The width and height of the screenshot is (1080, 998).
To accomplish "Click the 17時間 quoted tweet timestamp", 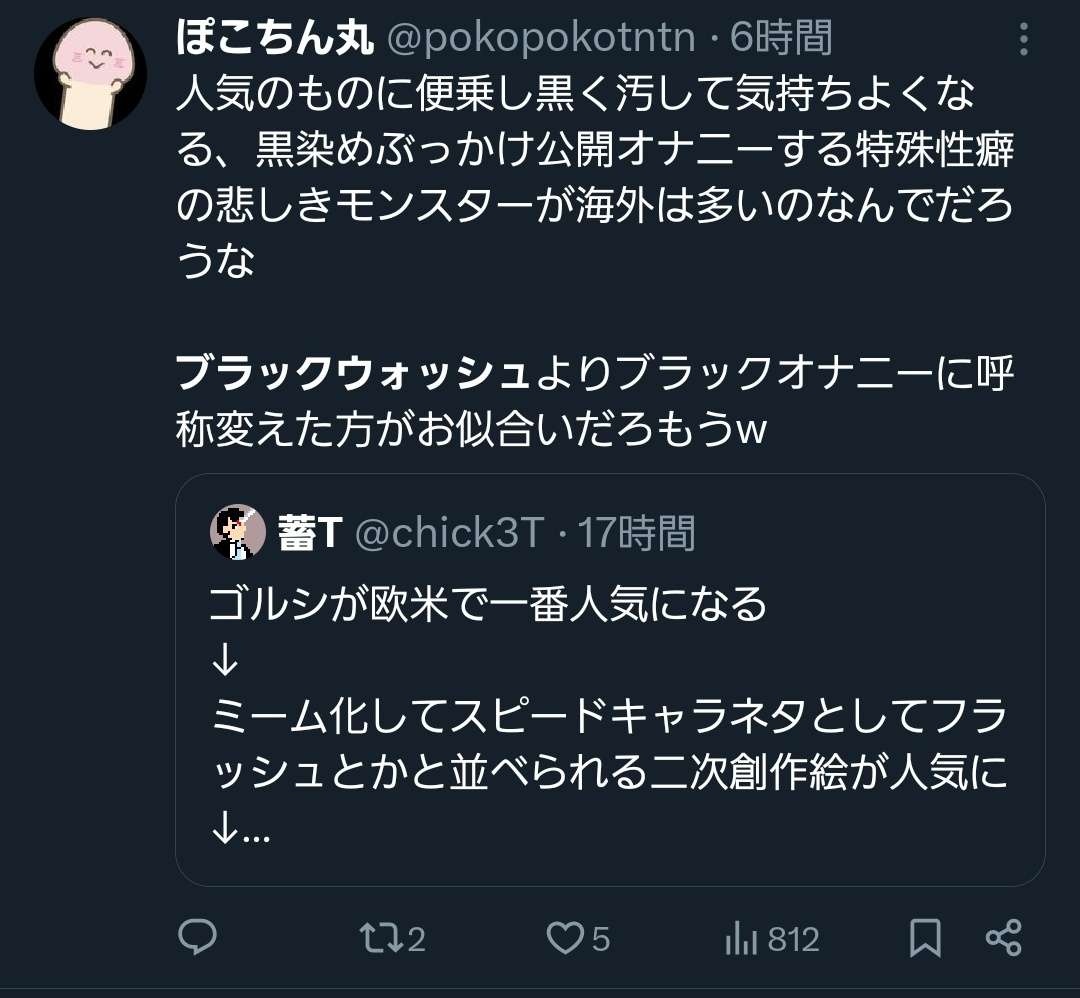I will point(636,534).
